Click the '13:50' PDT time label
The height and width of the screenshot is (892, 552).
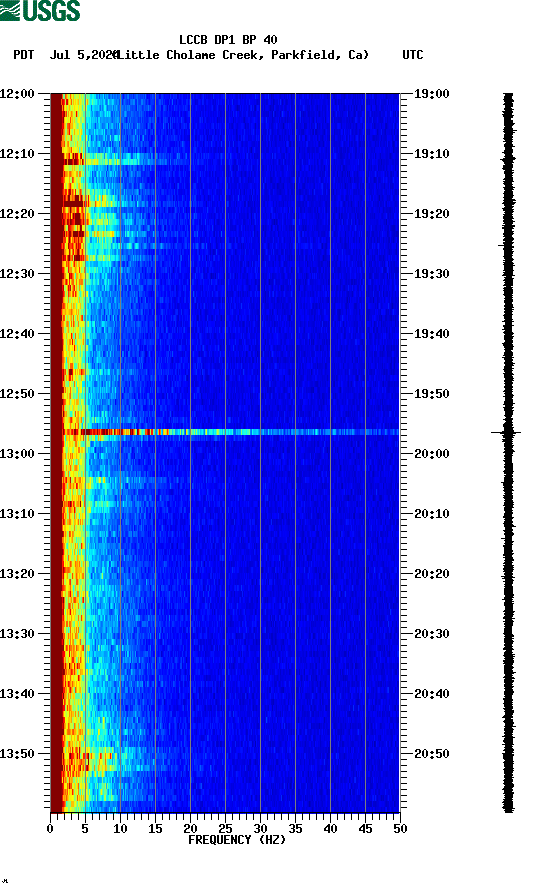click(18, 754)
